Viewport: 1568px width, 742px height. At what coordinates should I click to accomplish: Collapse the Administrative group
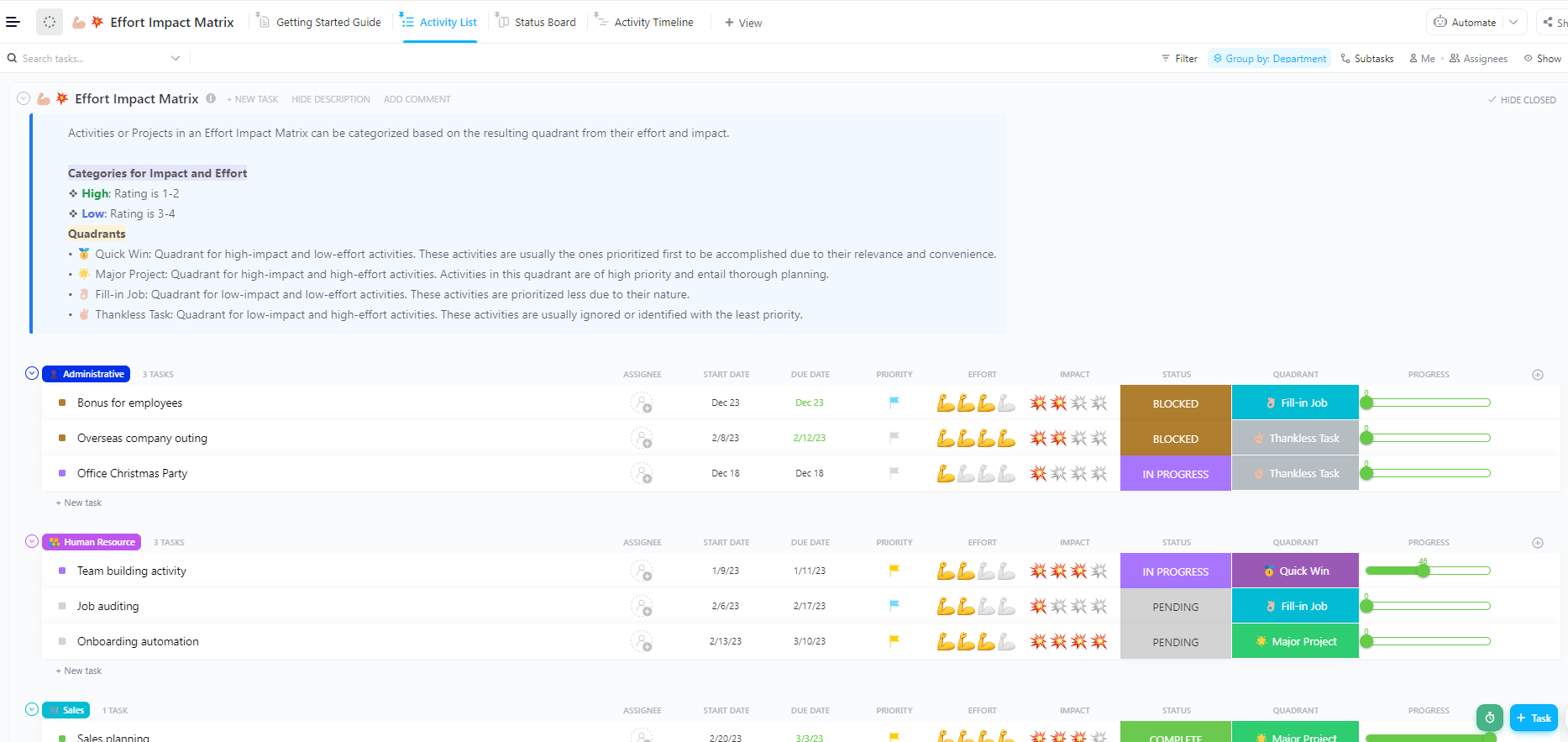pyautogui.click(x=32, y=373)
